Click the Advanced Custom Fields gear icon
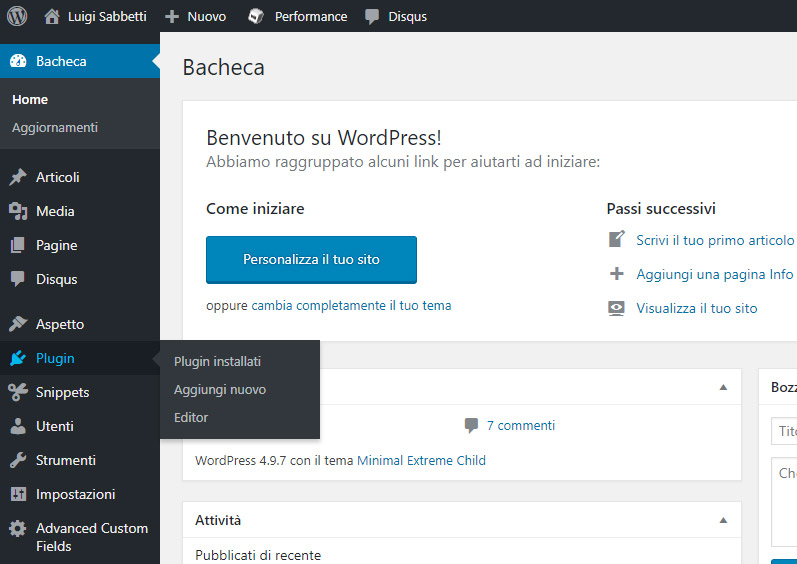This screenshot has width=797, height=564. click(x=18, y=528)
